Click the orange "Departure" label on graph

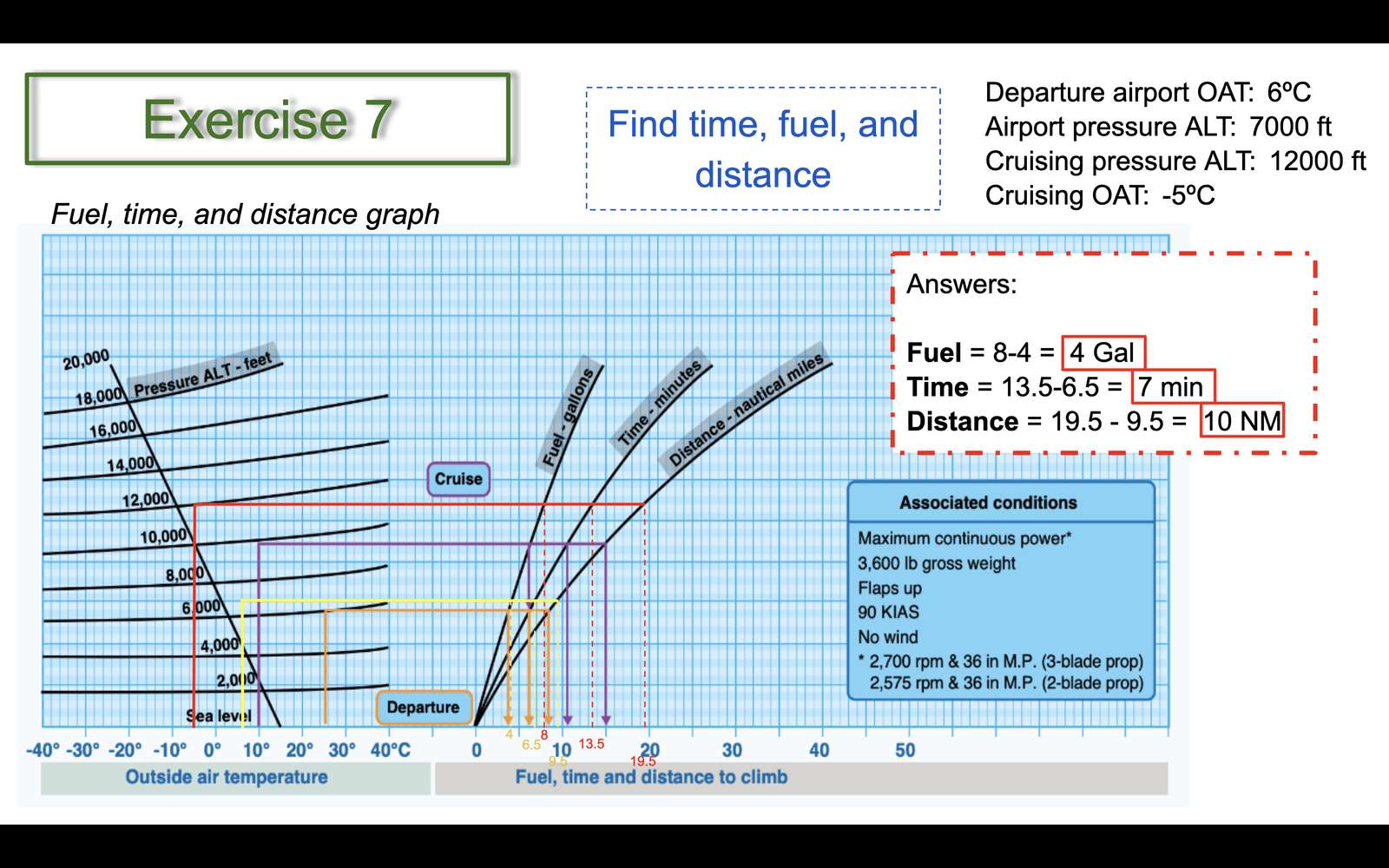tap(424, 707)
